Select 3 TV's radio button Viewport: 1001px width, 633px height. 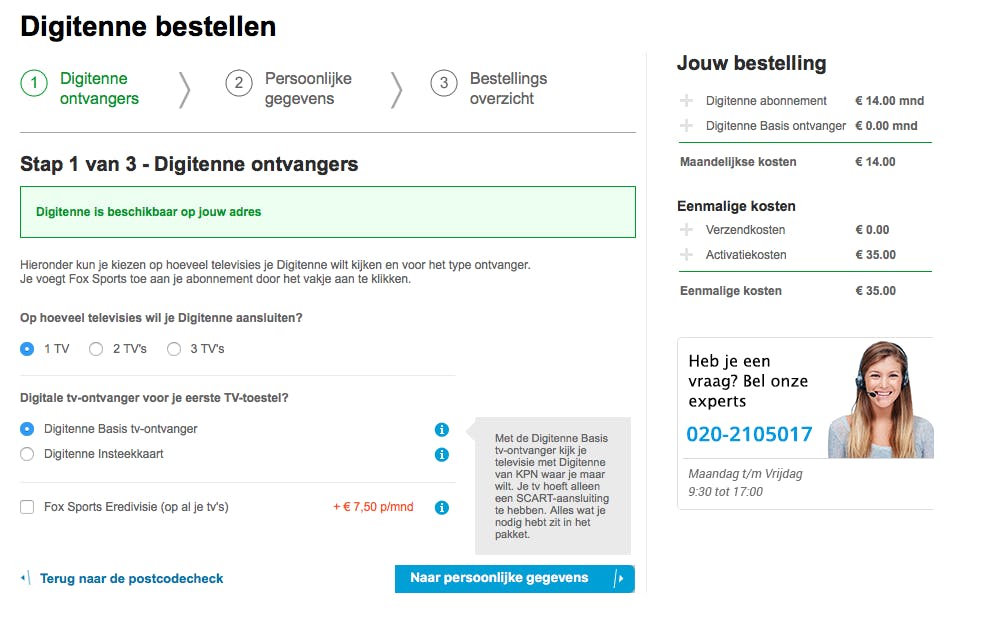pos(174,349)
